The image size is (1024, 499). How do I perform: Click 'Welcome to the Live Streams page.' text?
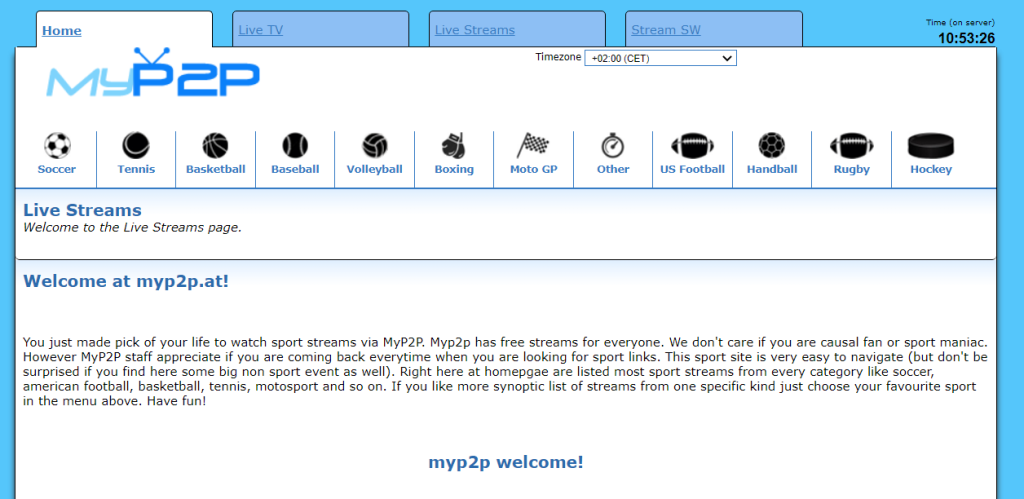[x=133, y=228]
